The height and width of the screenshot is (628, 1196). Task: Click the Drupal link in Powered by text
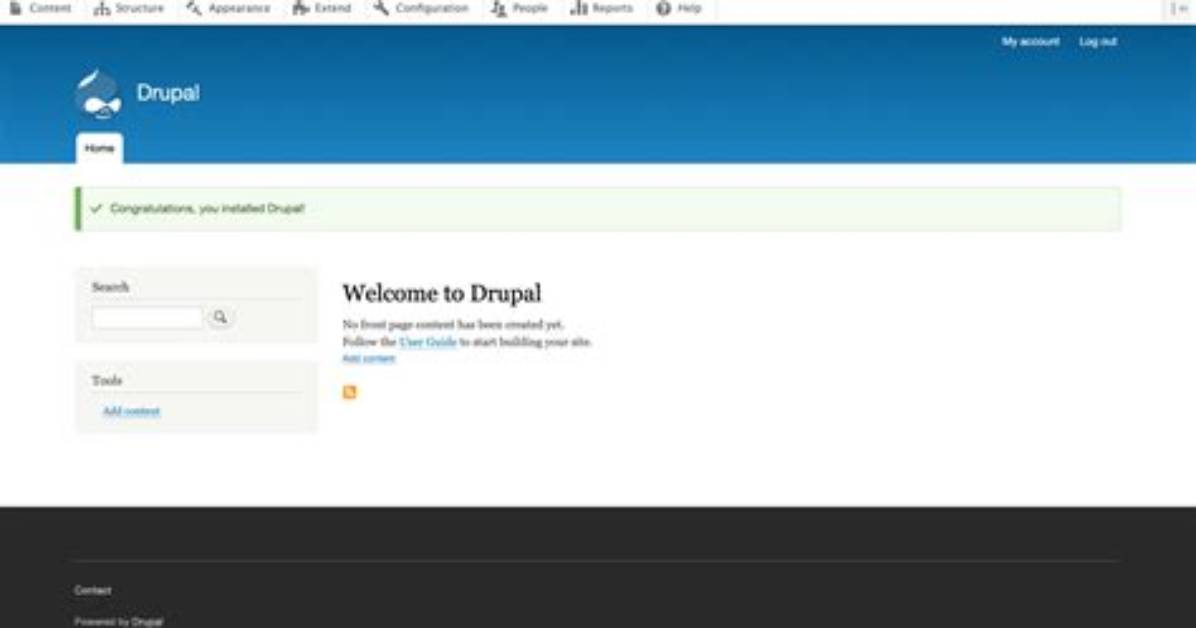tap(147, 622)
